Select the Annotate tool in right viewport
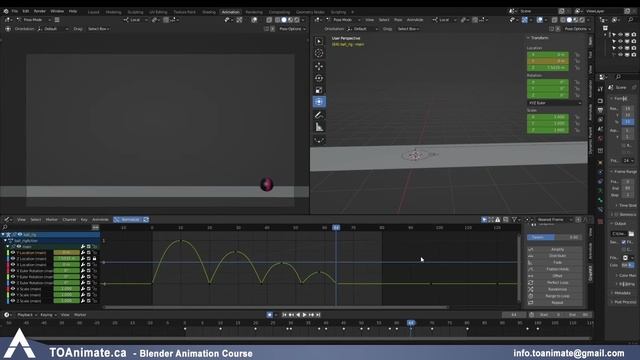This screenshot has width=640, height=360. [319, 115]
